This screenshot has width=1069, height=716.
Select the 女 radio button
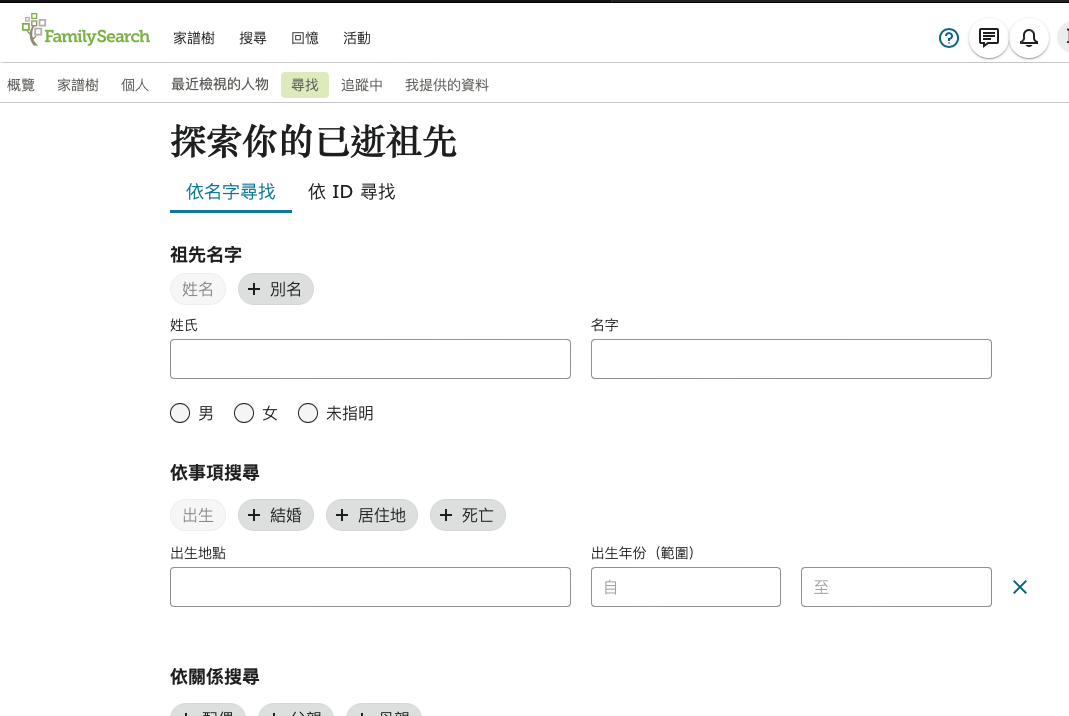click(243, 413)
